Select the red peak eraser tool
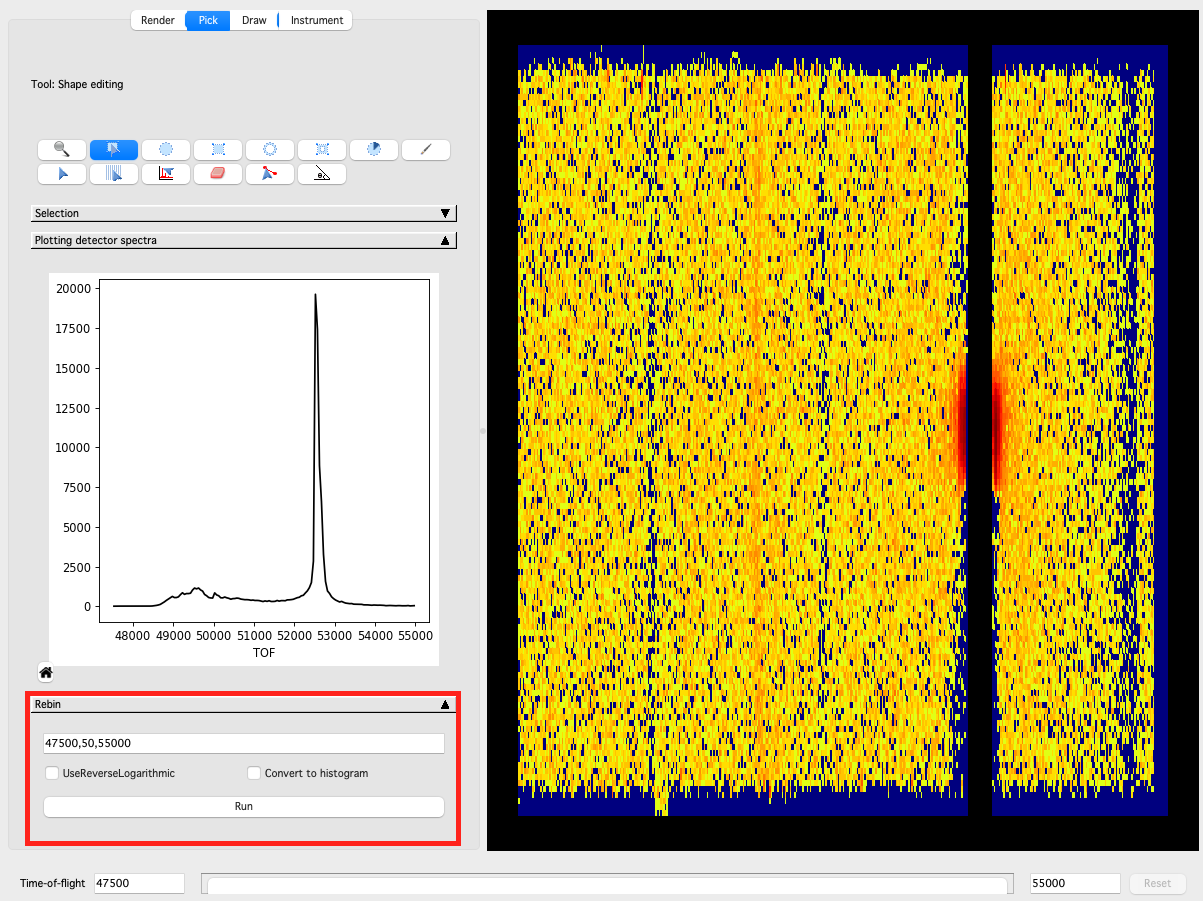This screenshot has height=901, width=1203. [x=218, y=174]
